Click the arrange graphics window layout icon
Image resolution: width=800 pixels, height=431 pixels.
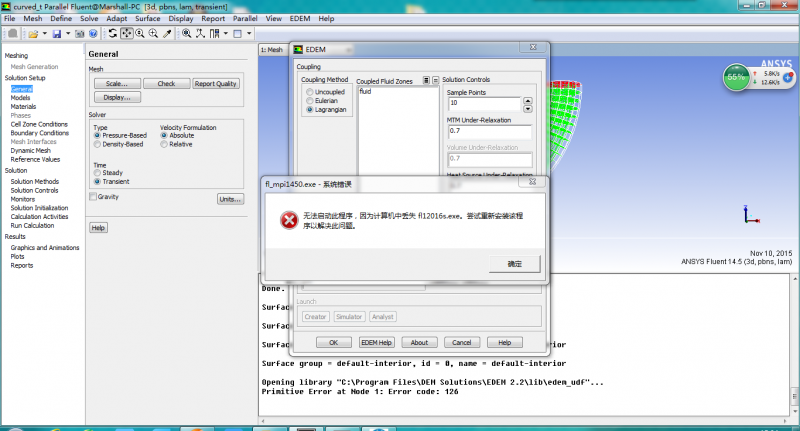pos(214,33)
